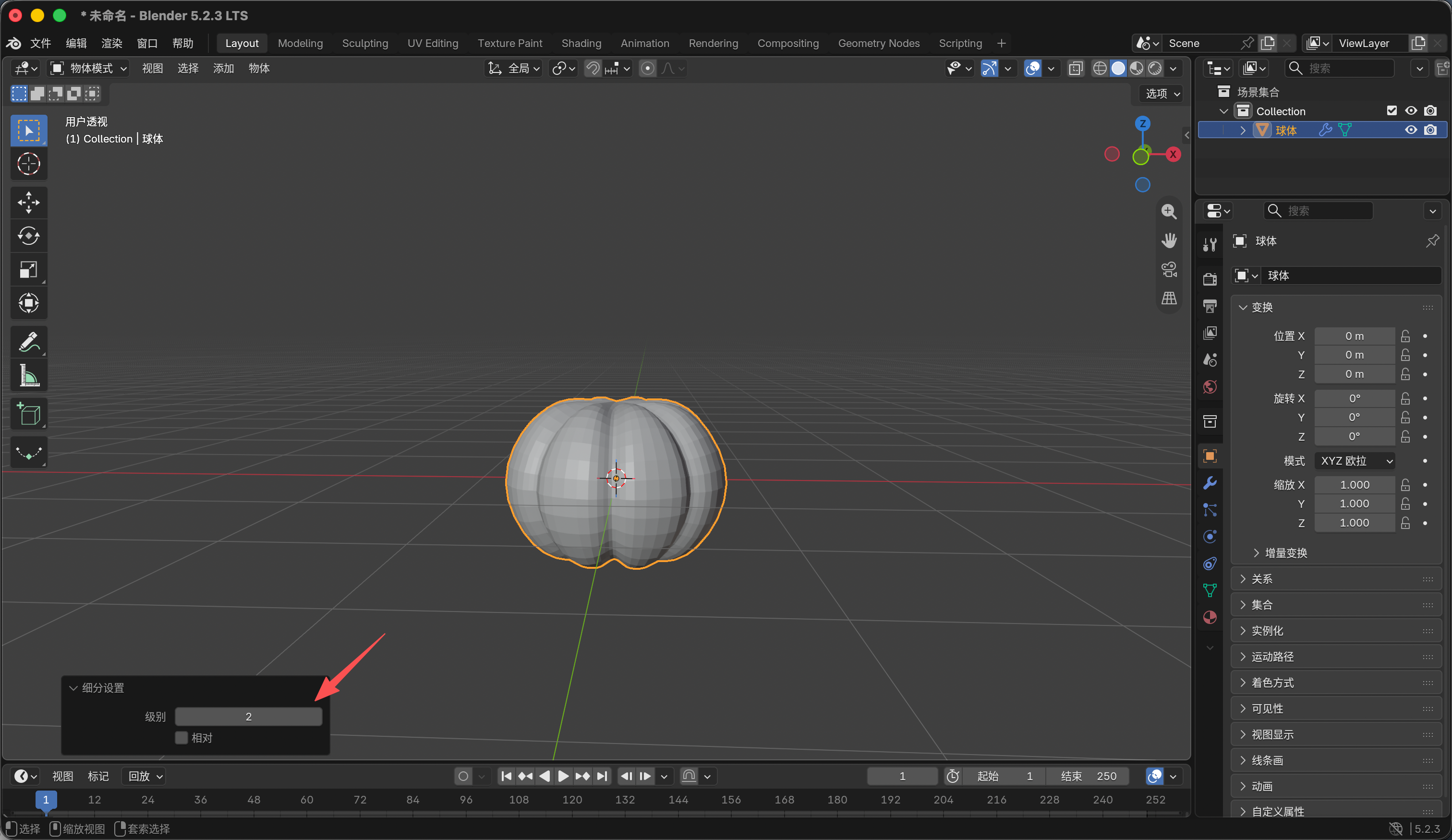Select the Measure ruler tool
This screenshot has width=1452, height=840.
29,375
